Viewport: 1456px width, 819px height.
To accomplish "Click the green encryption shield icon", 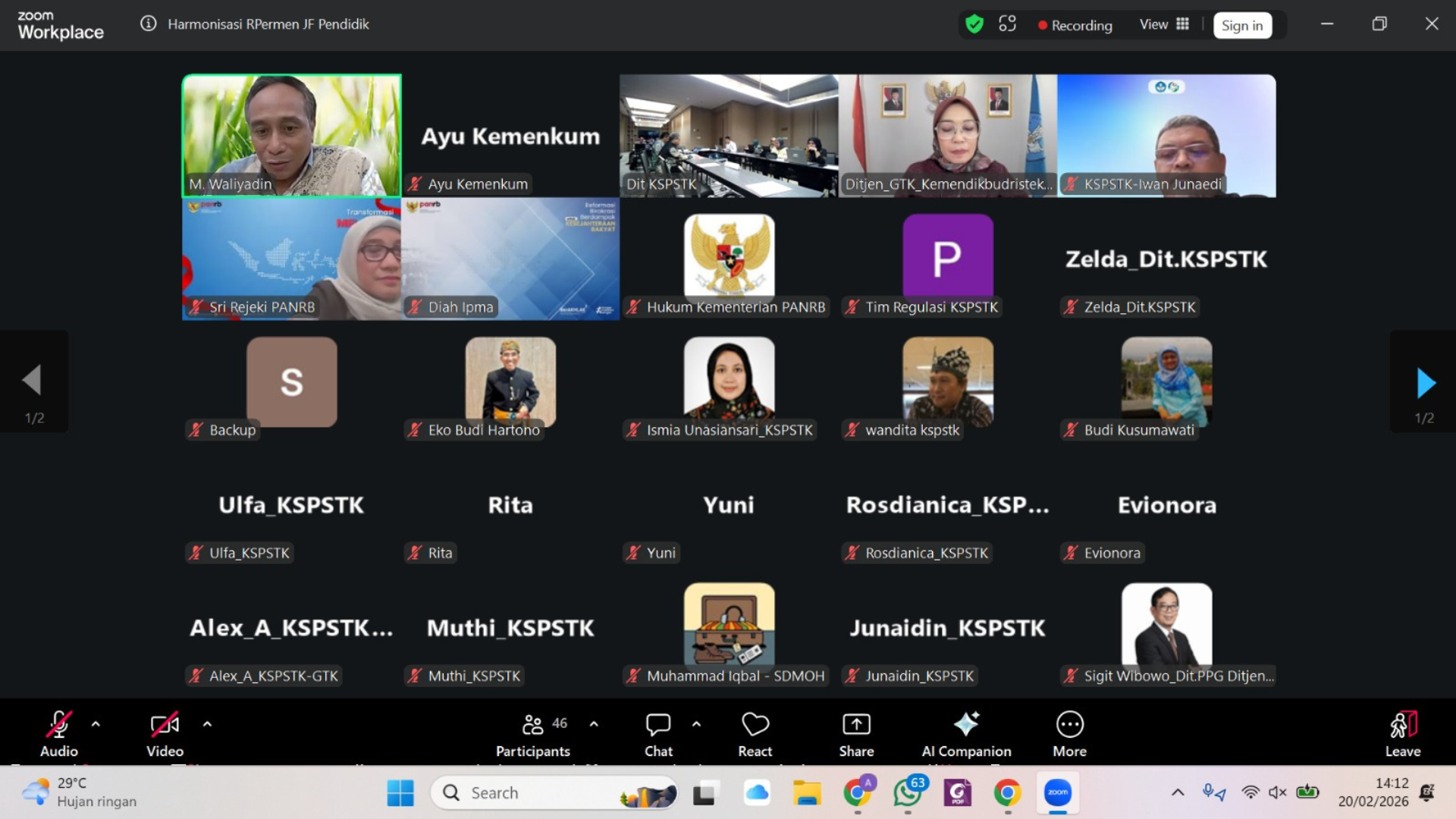I will click(x=974, y=25).
